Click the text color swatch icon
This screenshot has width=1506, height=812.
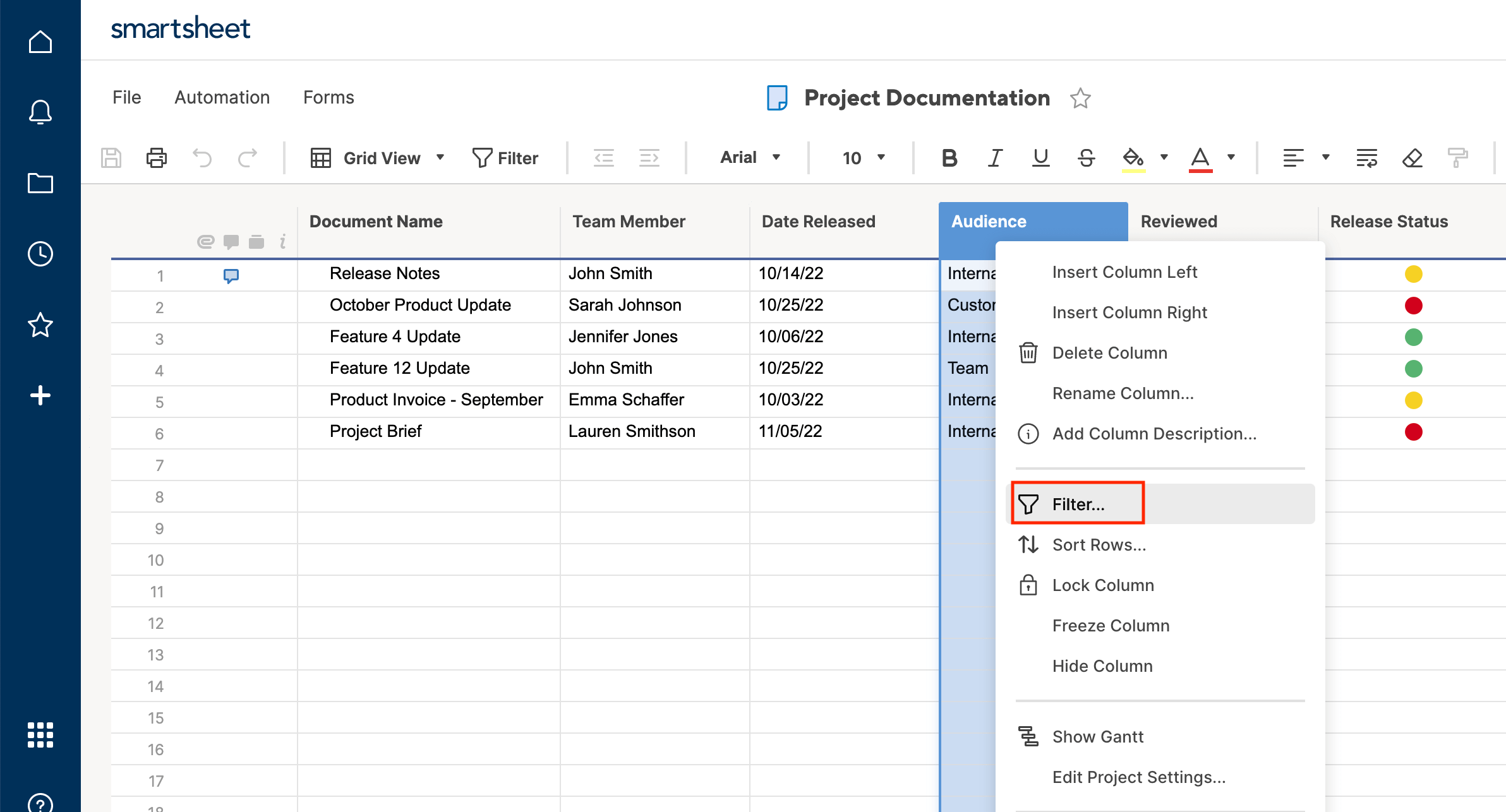point(1201,158)
